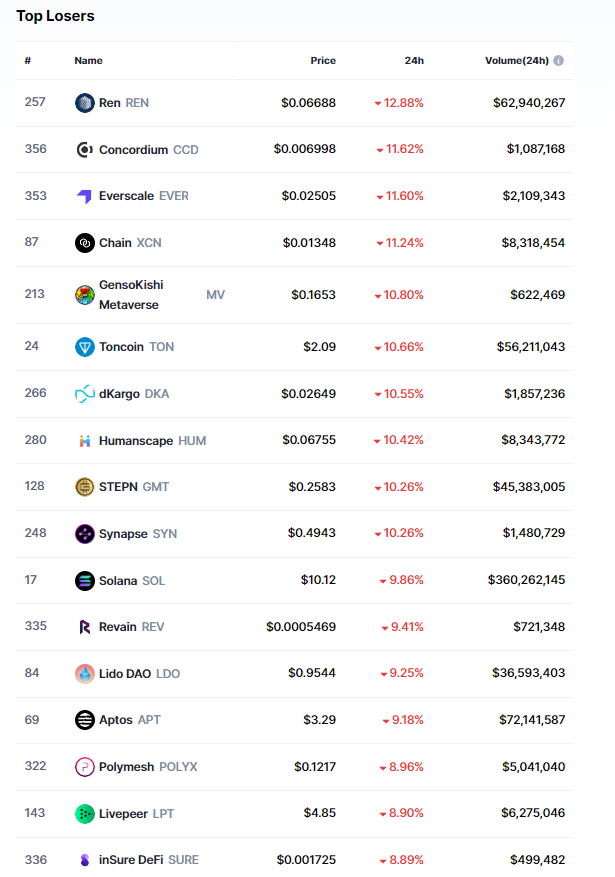
Task: Open the Chain XCN coin link
Action: click(130, 243)
